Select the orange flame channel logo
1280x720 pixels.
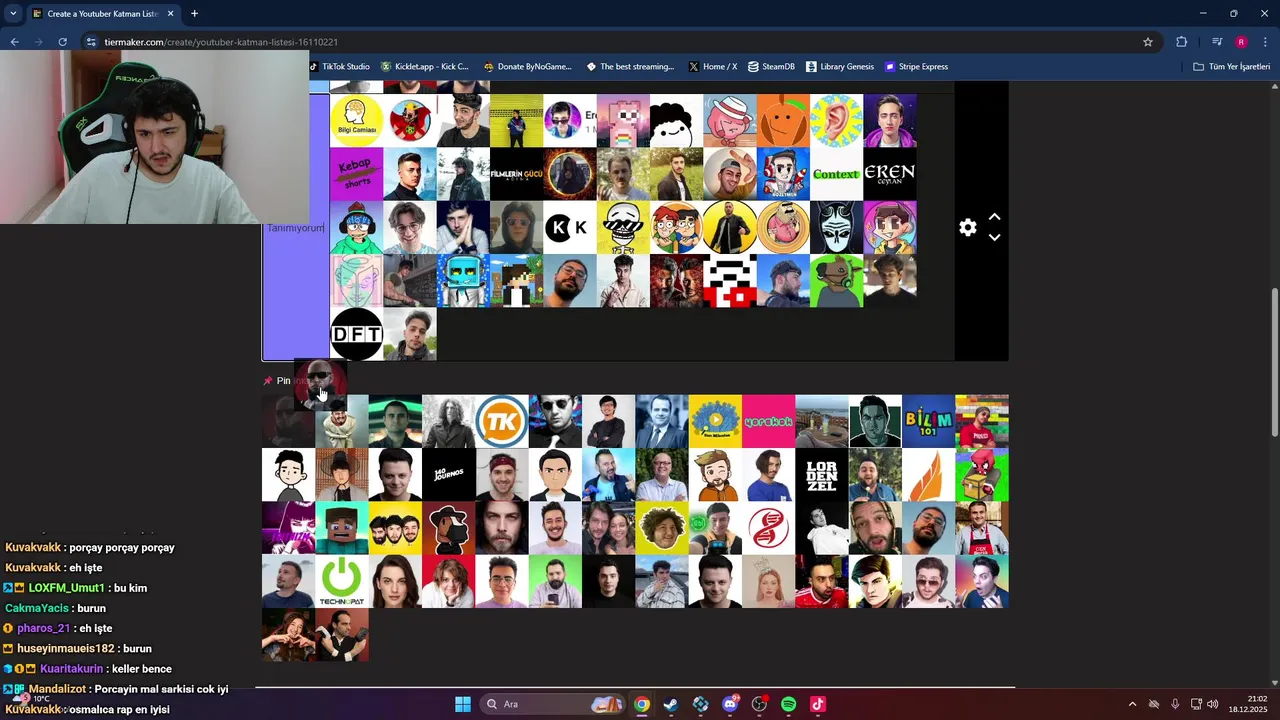pyautogui.click(x=928, y=474)
